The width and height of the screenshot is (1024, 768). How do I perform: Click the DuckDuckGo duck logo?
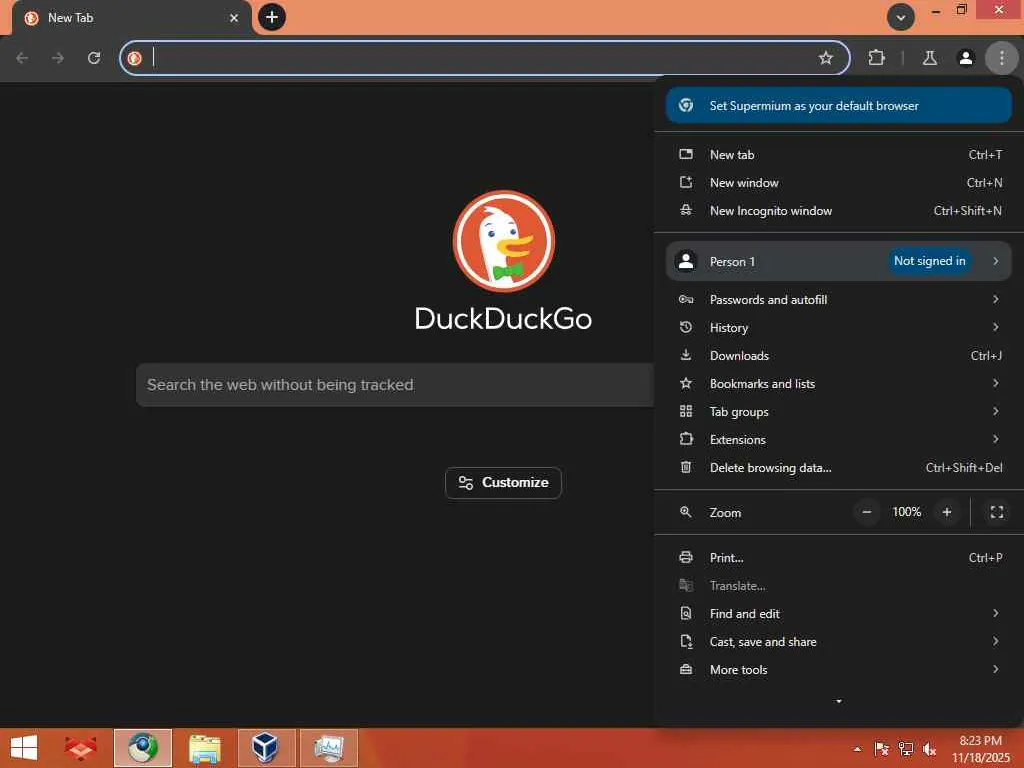tap(504, 241)
